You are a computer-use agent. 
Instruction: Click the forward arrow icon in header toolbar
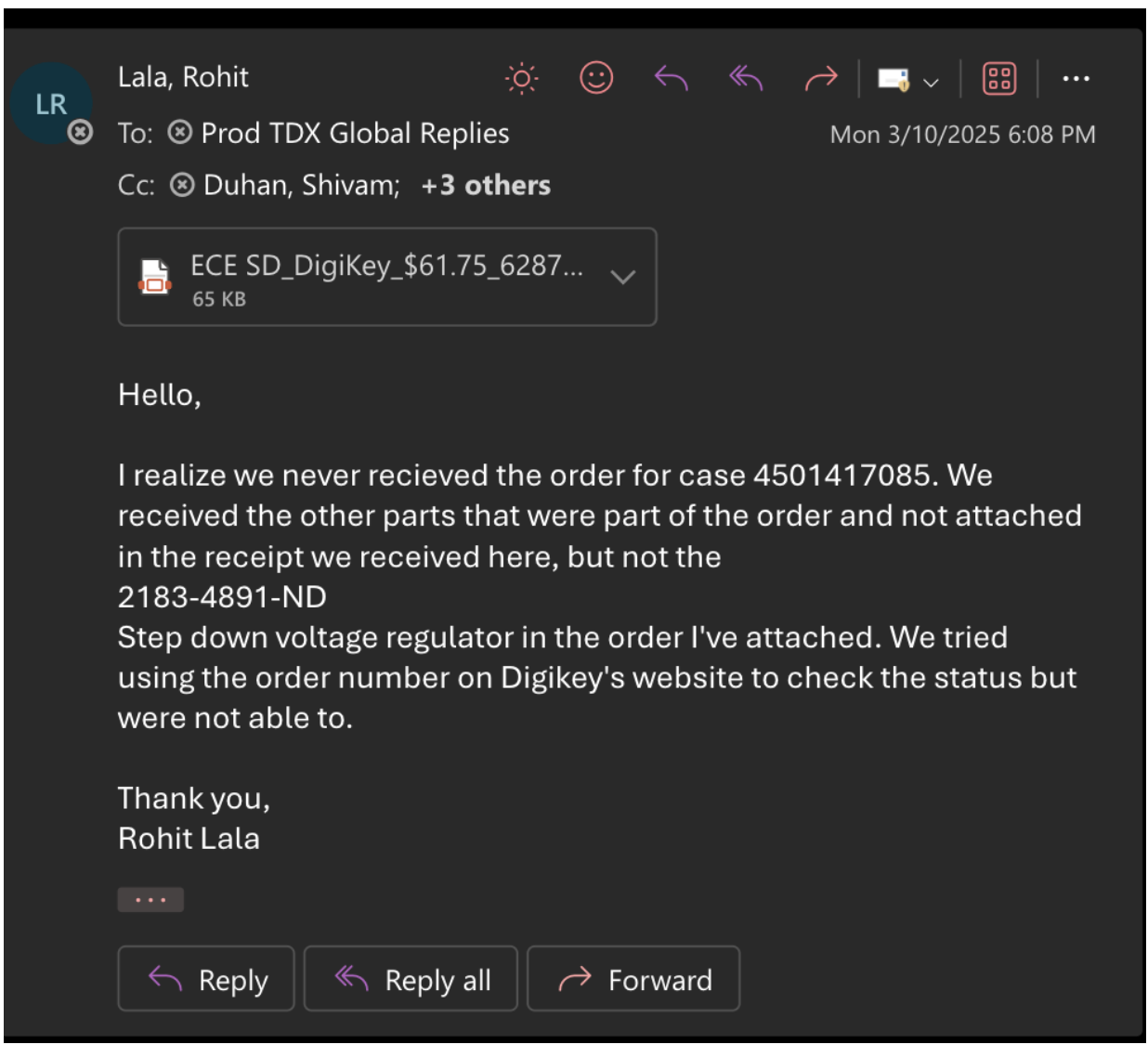tap(821, 79)
